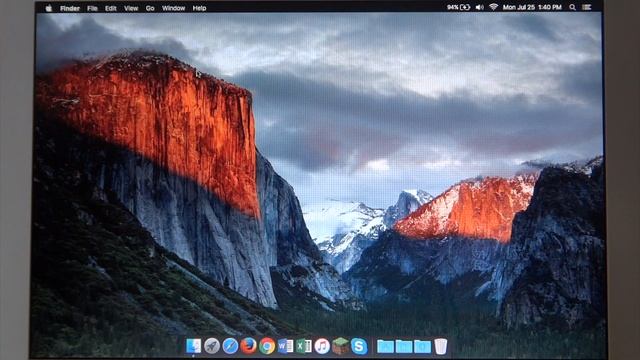Open the Go menu

tap(150, 8)
